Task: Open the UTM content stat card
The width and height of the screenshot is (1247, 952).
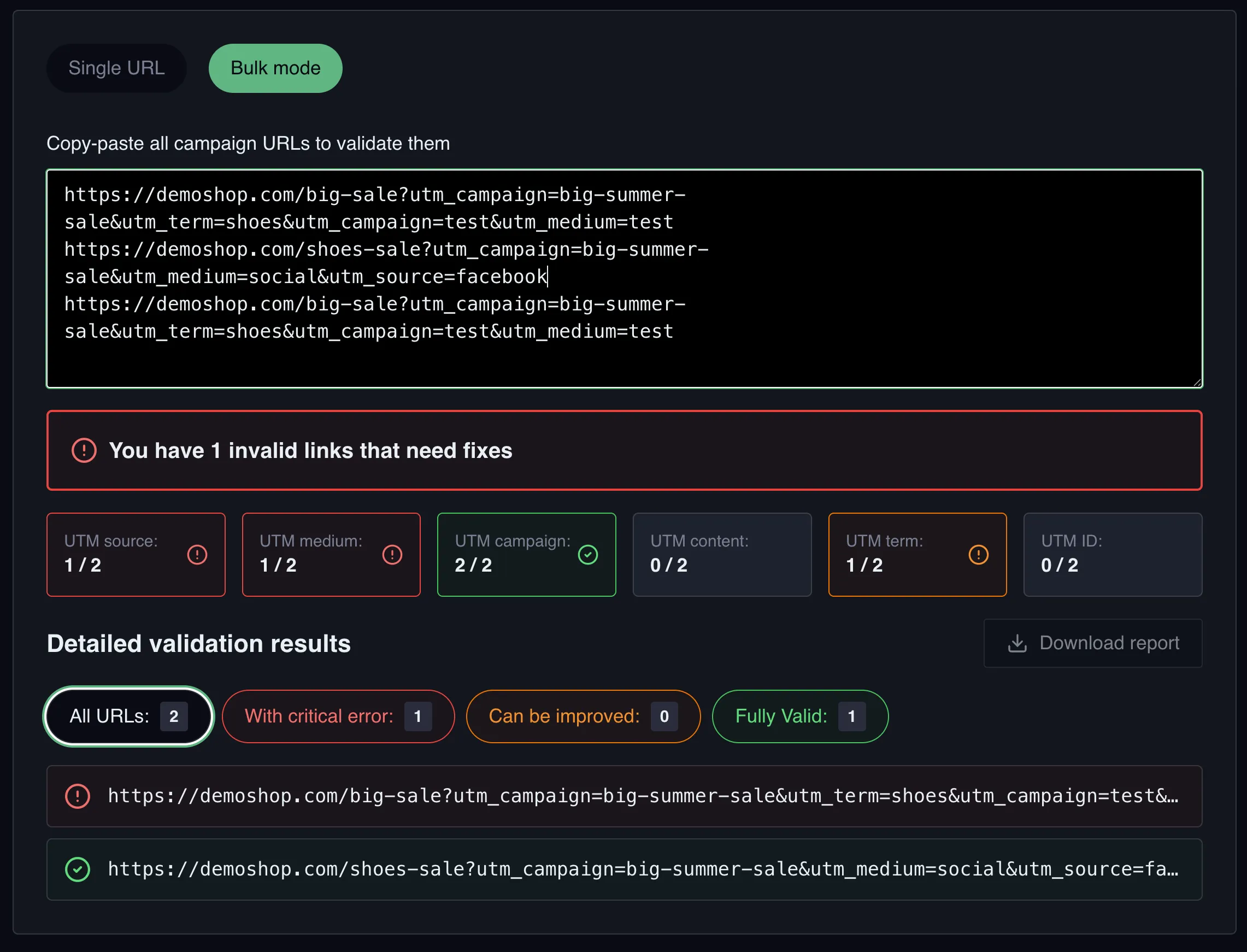Action: coord(721,554)
